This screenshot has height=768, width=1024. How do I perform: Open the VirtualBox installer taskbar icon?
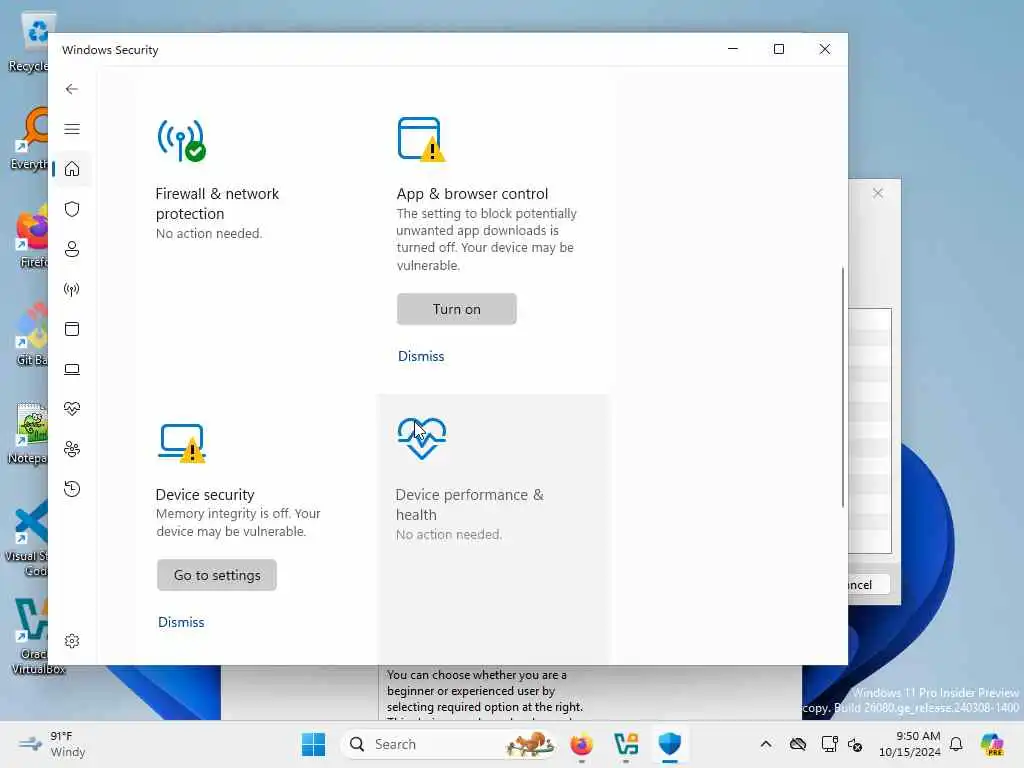(626, 744)
